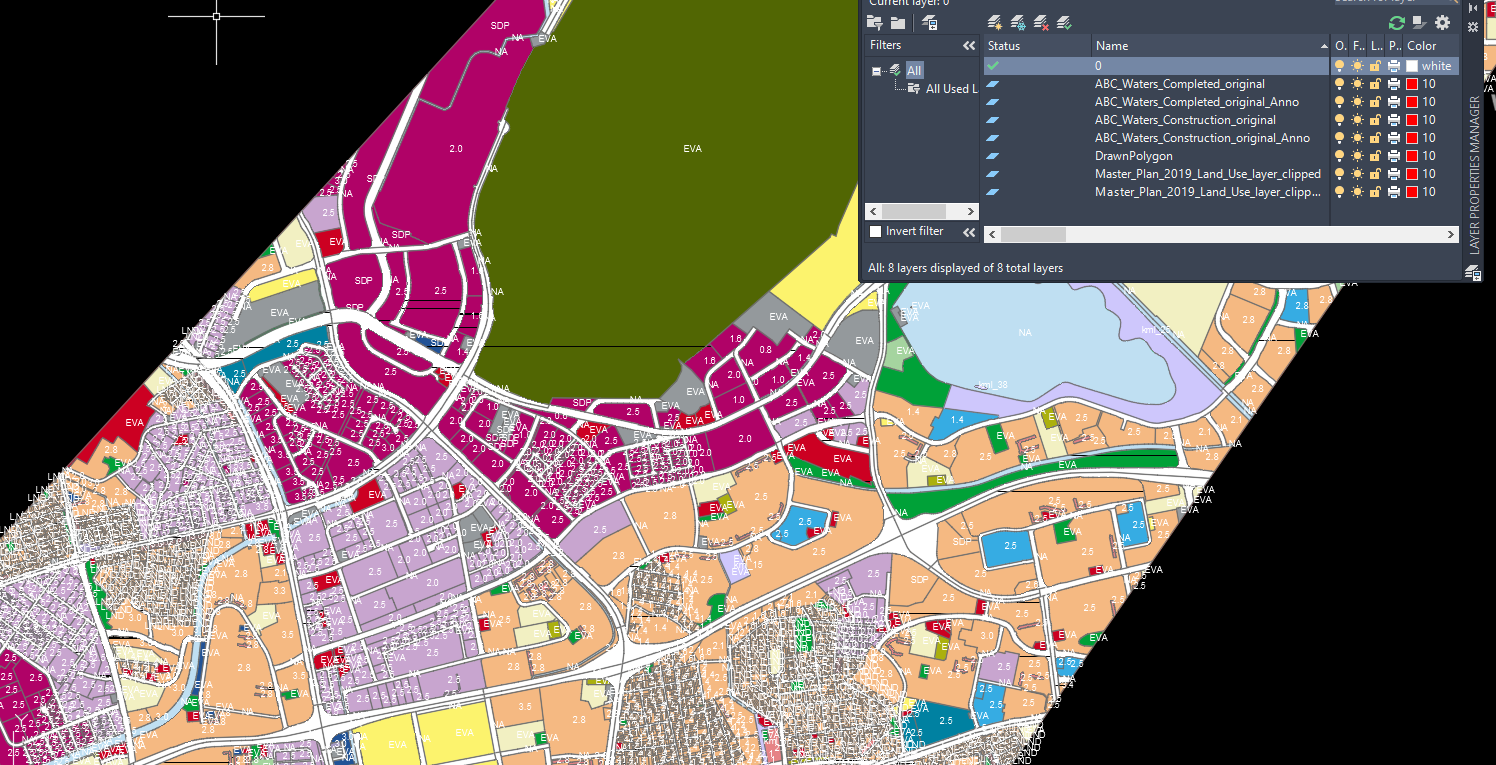The image size is (1496, 765).
Task: Turn off DrawnPolygon layer lightbulb
Action: [x=1340, y=156]
